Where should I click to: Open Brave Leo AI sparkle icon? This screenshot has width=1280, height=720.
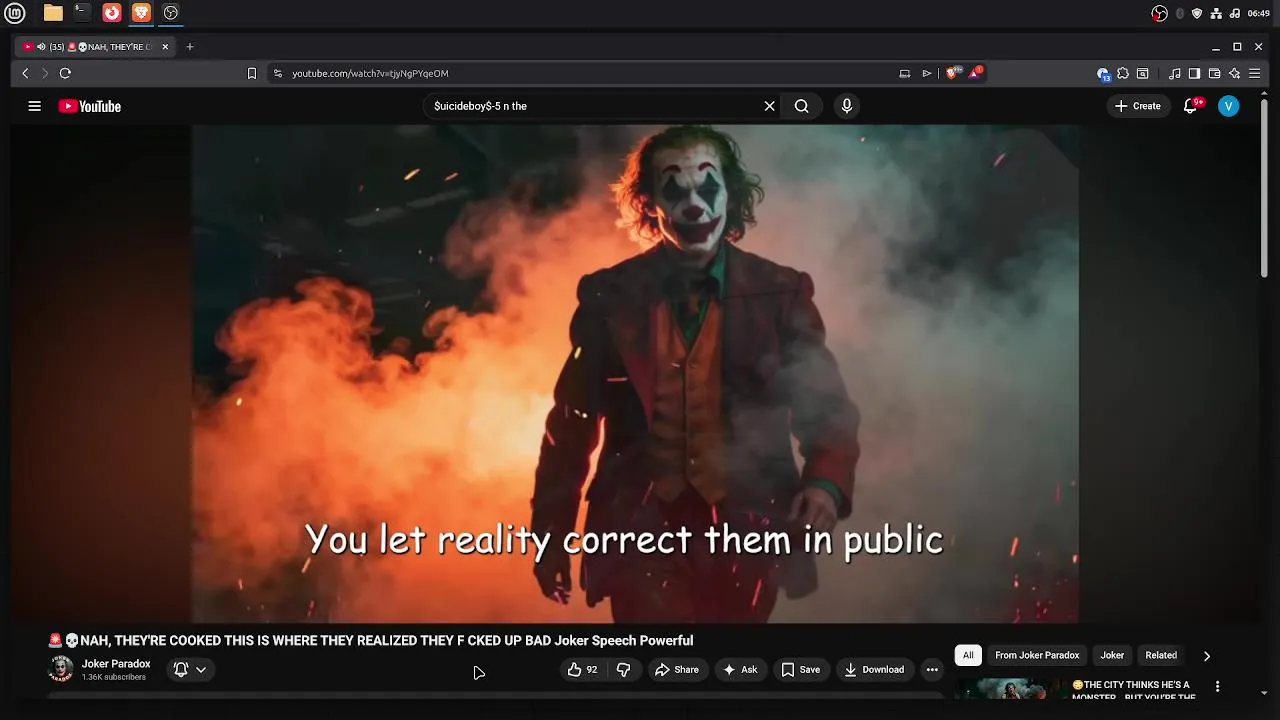click(1235, 73)
